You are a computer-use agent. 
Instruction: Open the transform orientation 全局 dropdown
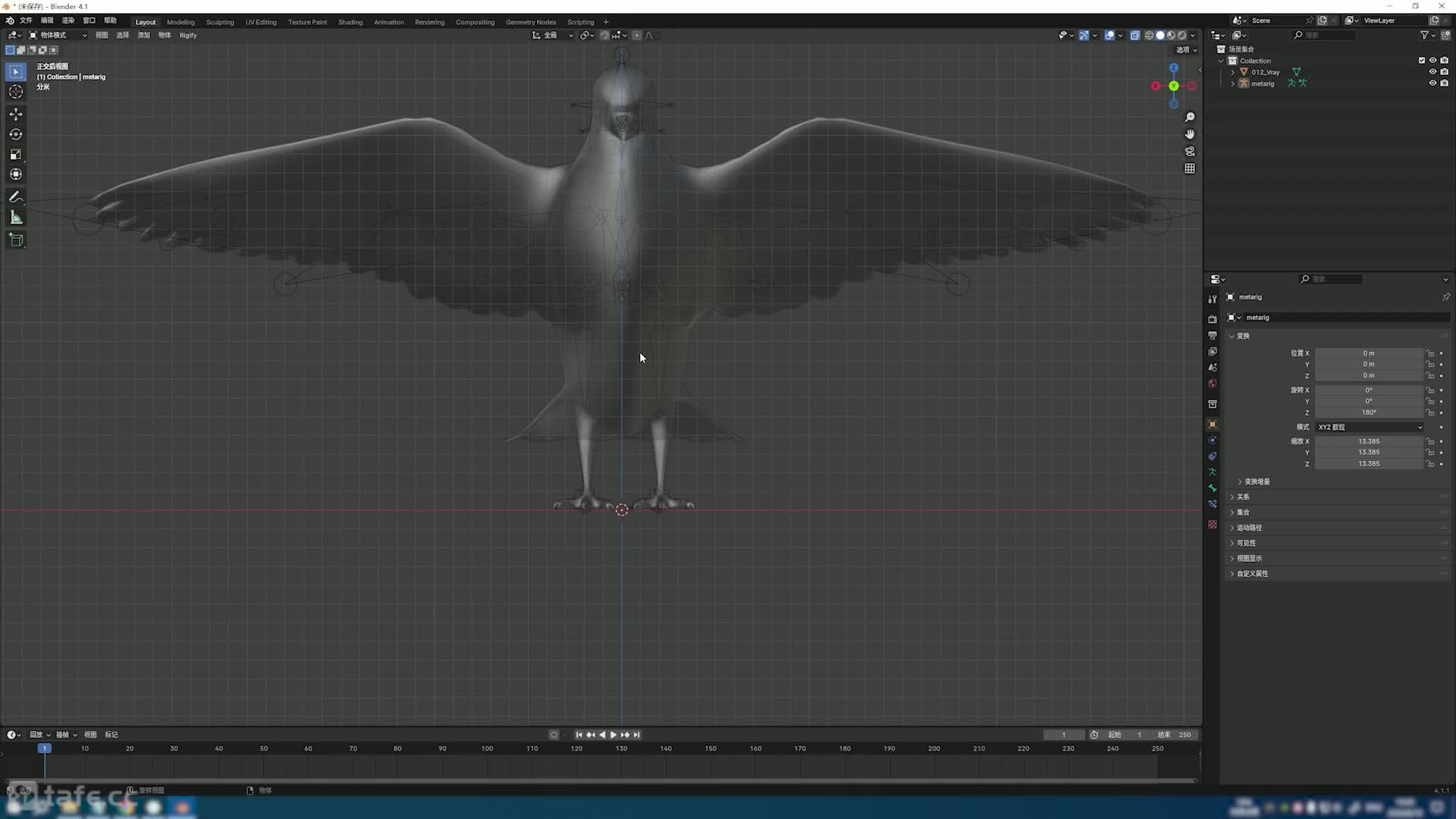(553, 35)
